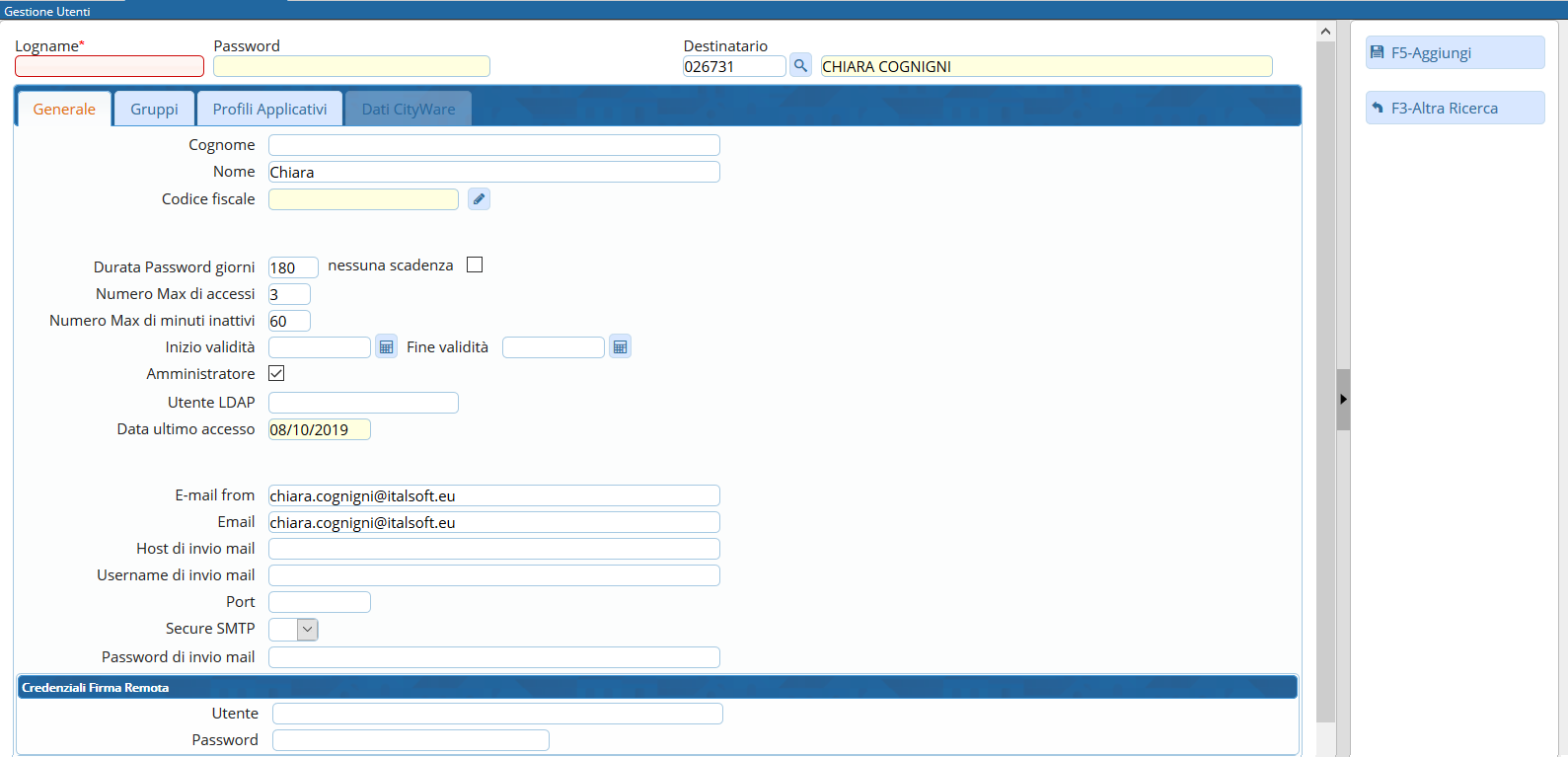Screen dimensions: 1568x757
Task: Click the F5-Aggiungi save button
Action: (1455, 53)
